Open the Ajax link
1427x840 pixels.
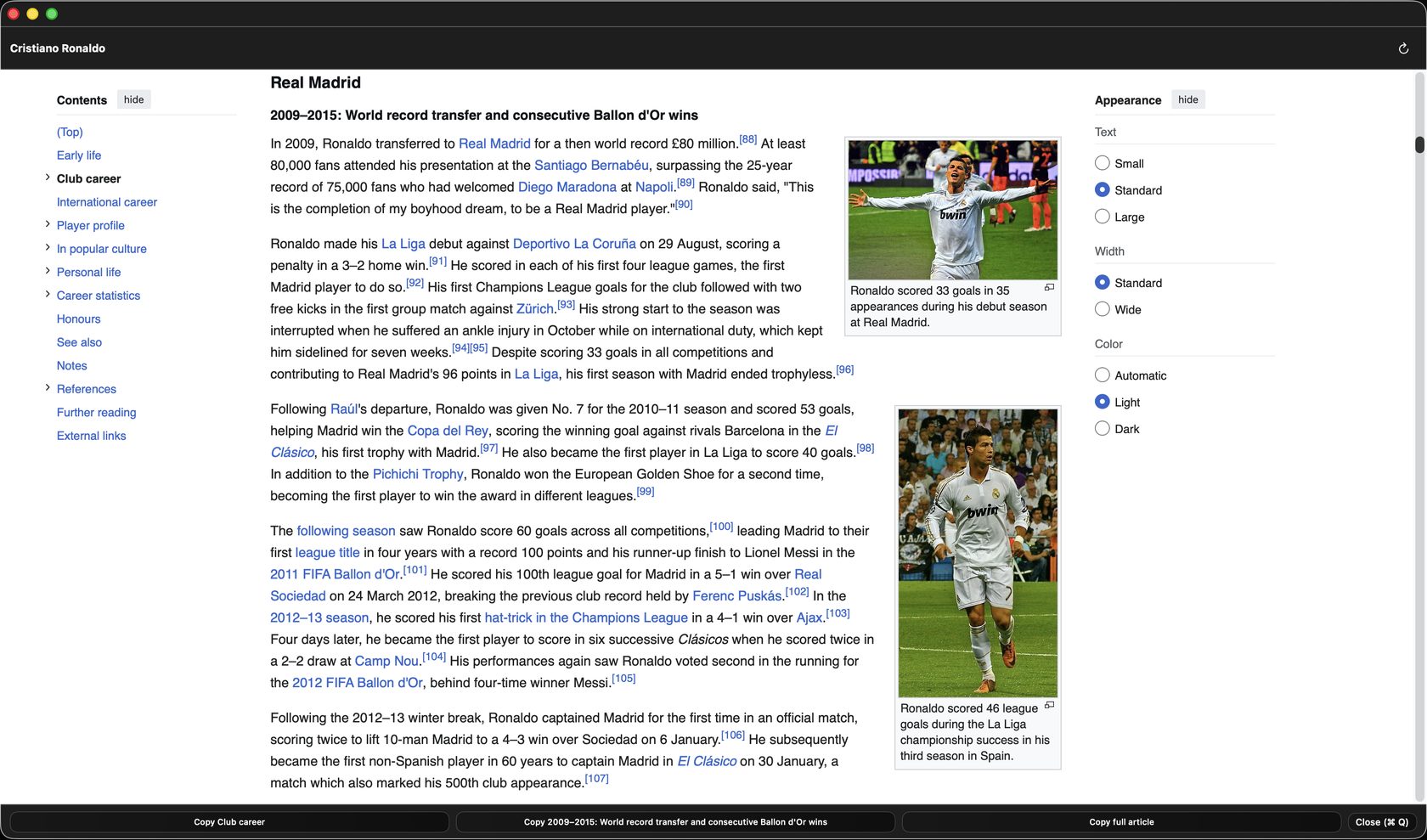pyautogui.click(x=809, y=617)
